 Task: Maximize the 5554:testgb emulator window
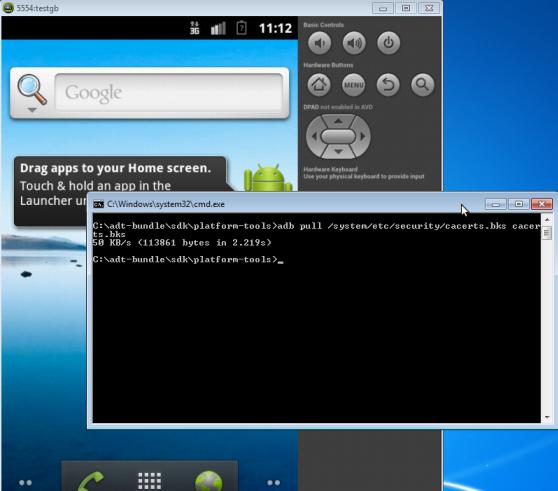[x=406, y=8]
